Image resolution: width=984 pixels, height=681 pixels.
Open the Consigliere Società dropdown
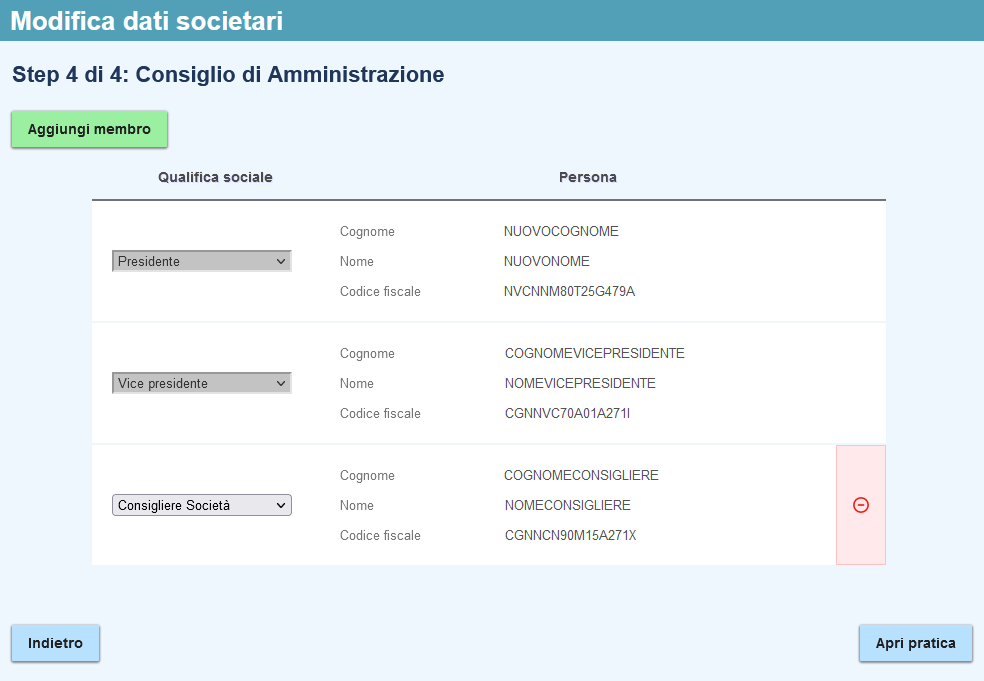coord(201,505)
